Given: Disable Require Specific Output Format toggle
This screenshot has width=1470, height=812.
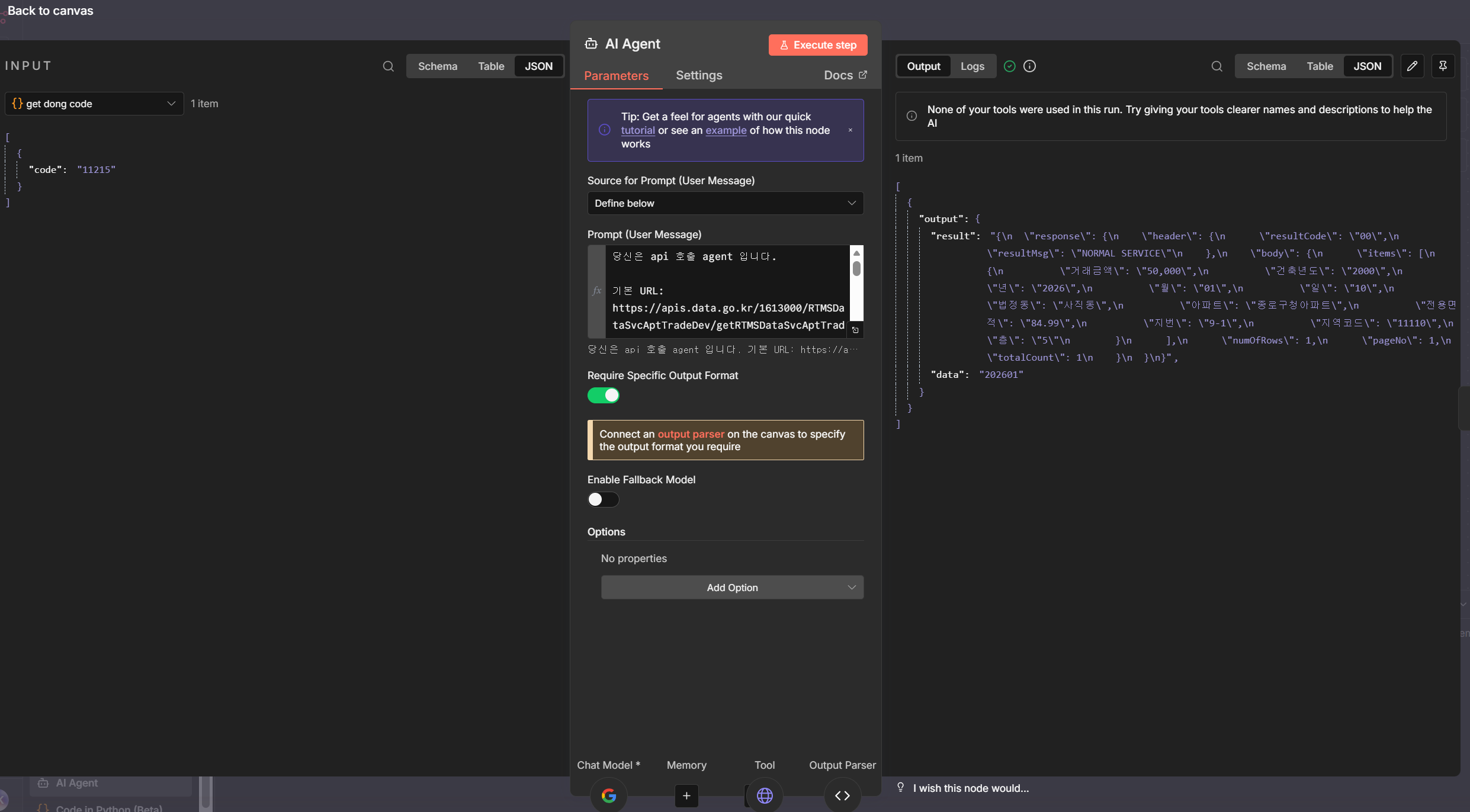Looking at the screenshot, I should pos(603,395).
